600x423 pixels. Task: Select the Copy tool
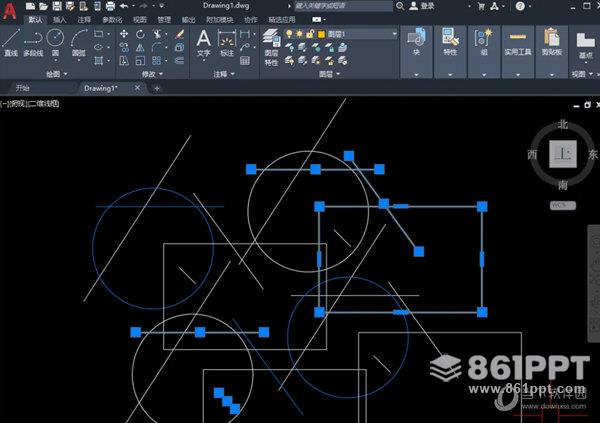click(x=124, y=47)
